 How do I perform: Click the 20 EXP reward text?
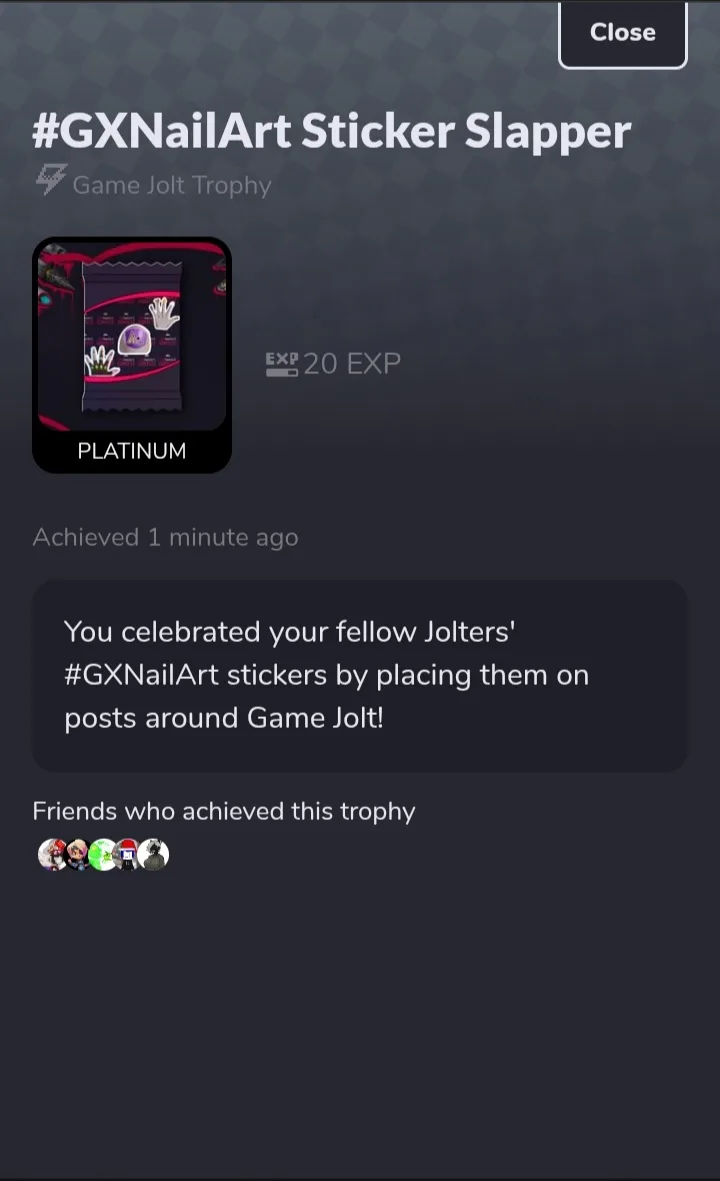[352, 364]
